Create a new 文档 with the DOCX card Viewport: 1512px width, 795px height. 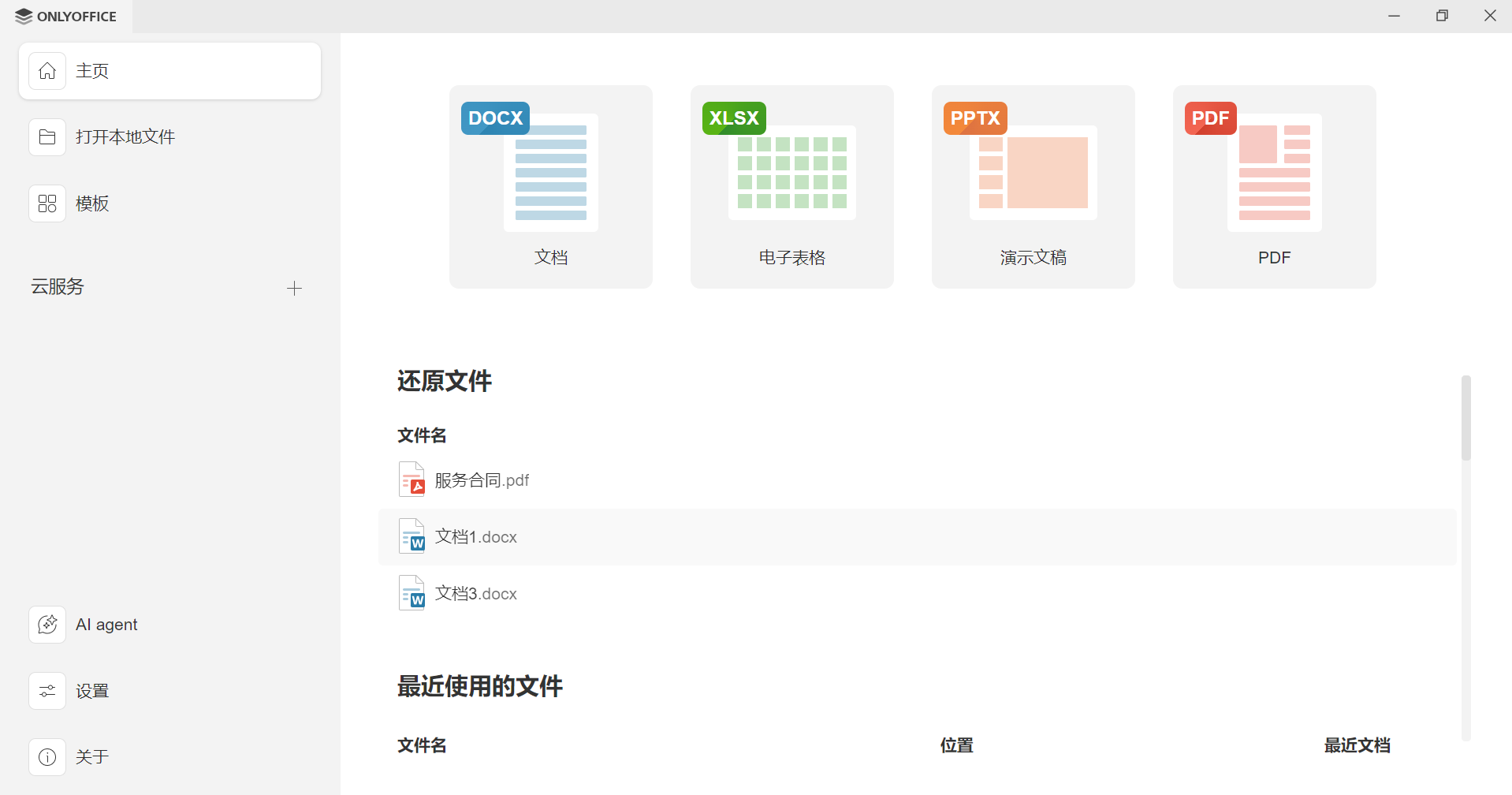(550, 186)
